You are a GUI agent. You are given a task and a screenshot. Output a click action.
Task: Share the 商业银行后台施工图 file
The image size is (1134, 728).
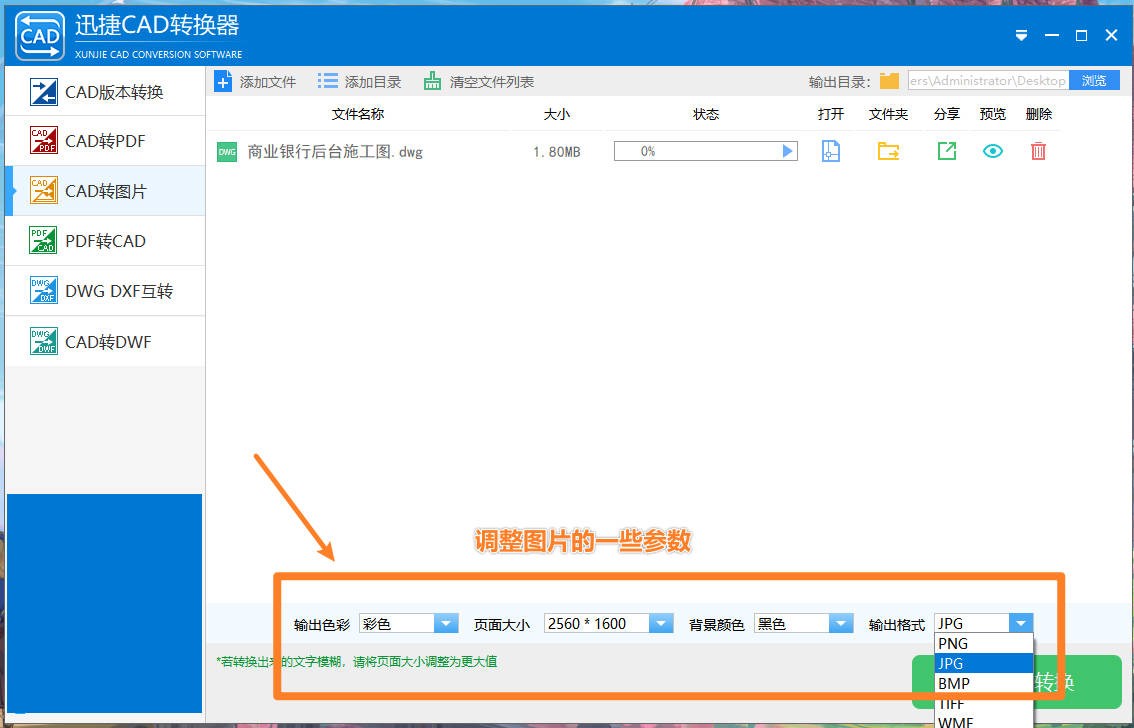[x=944, y=150]
